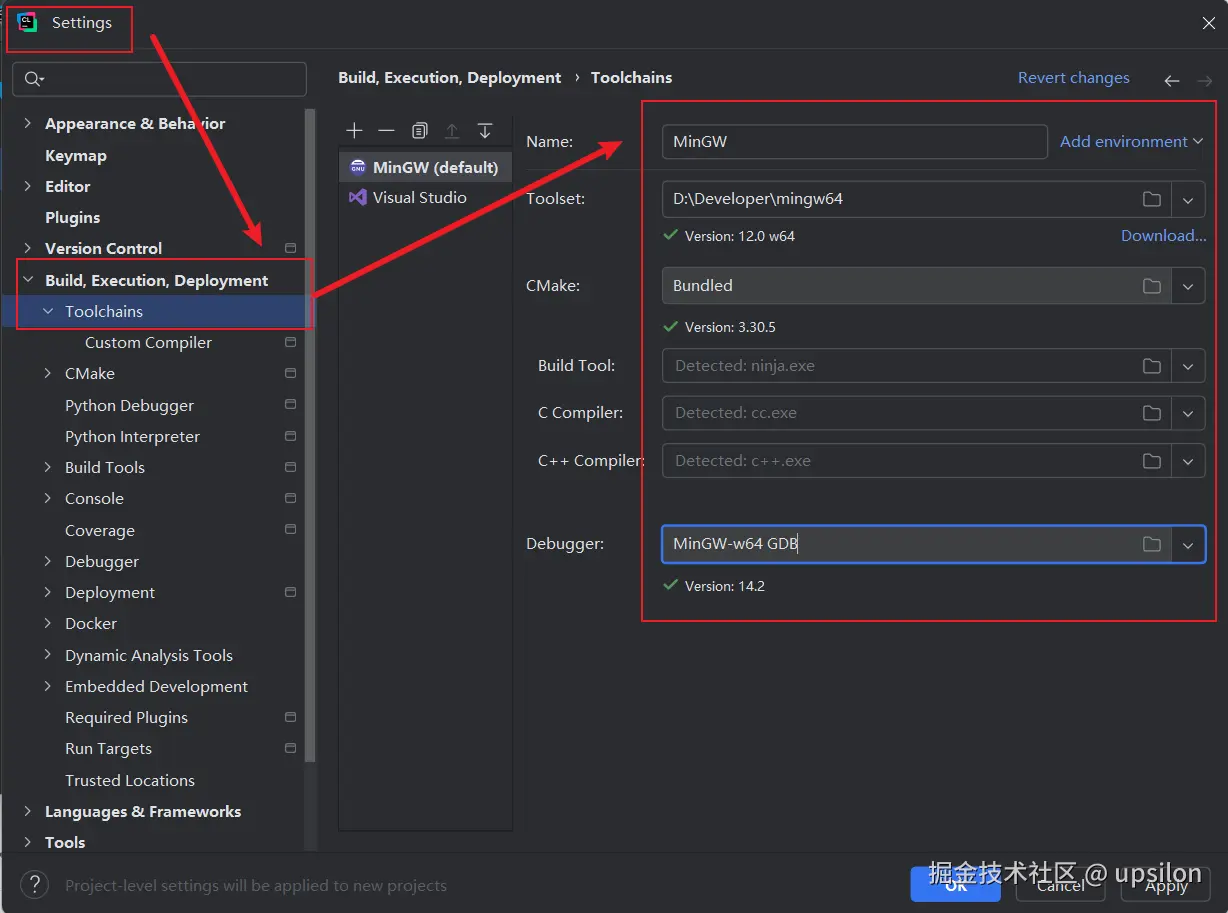Select Custom Compiler settings
This screenshot has width=1228, height=913.
click(148, 342)
